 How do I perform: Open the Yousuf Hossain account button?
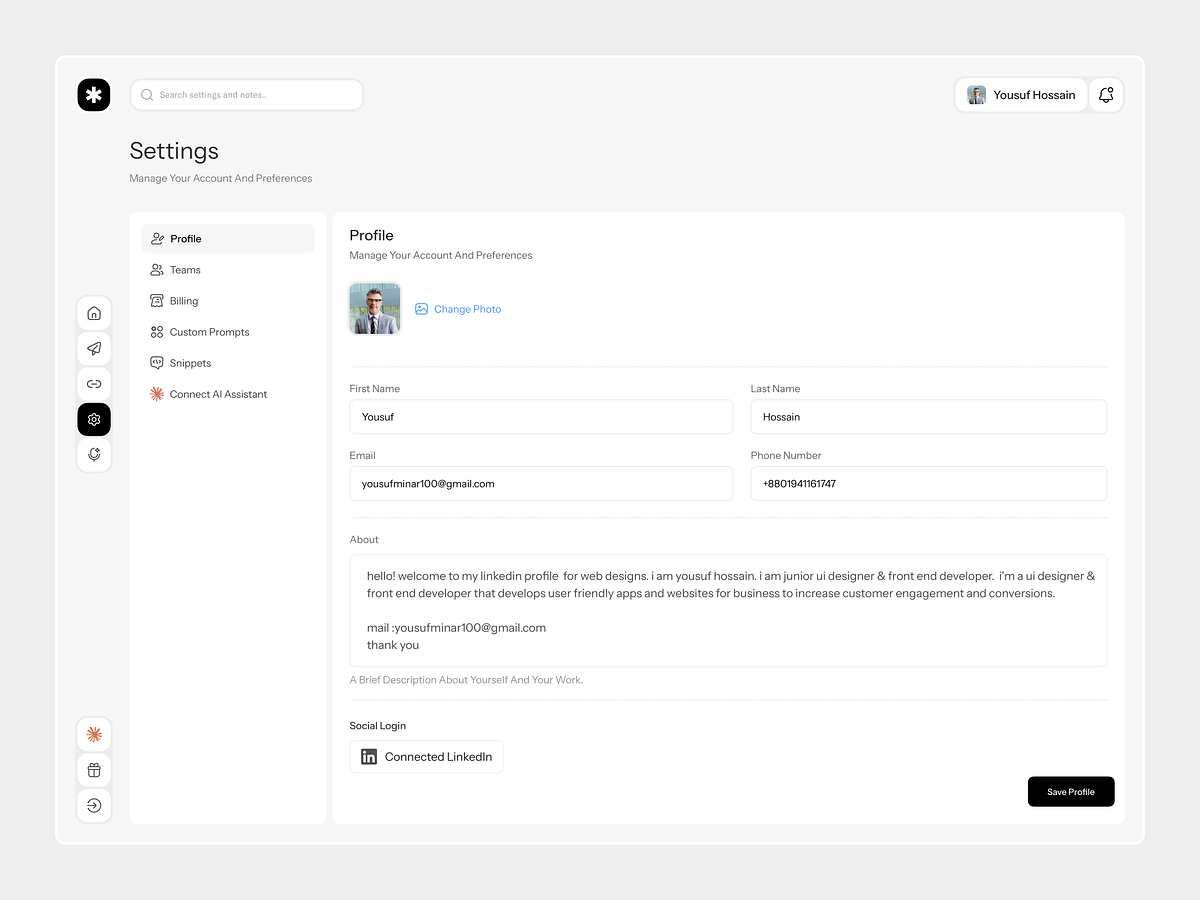coord(1021,95)
